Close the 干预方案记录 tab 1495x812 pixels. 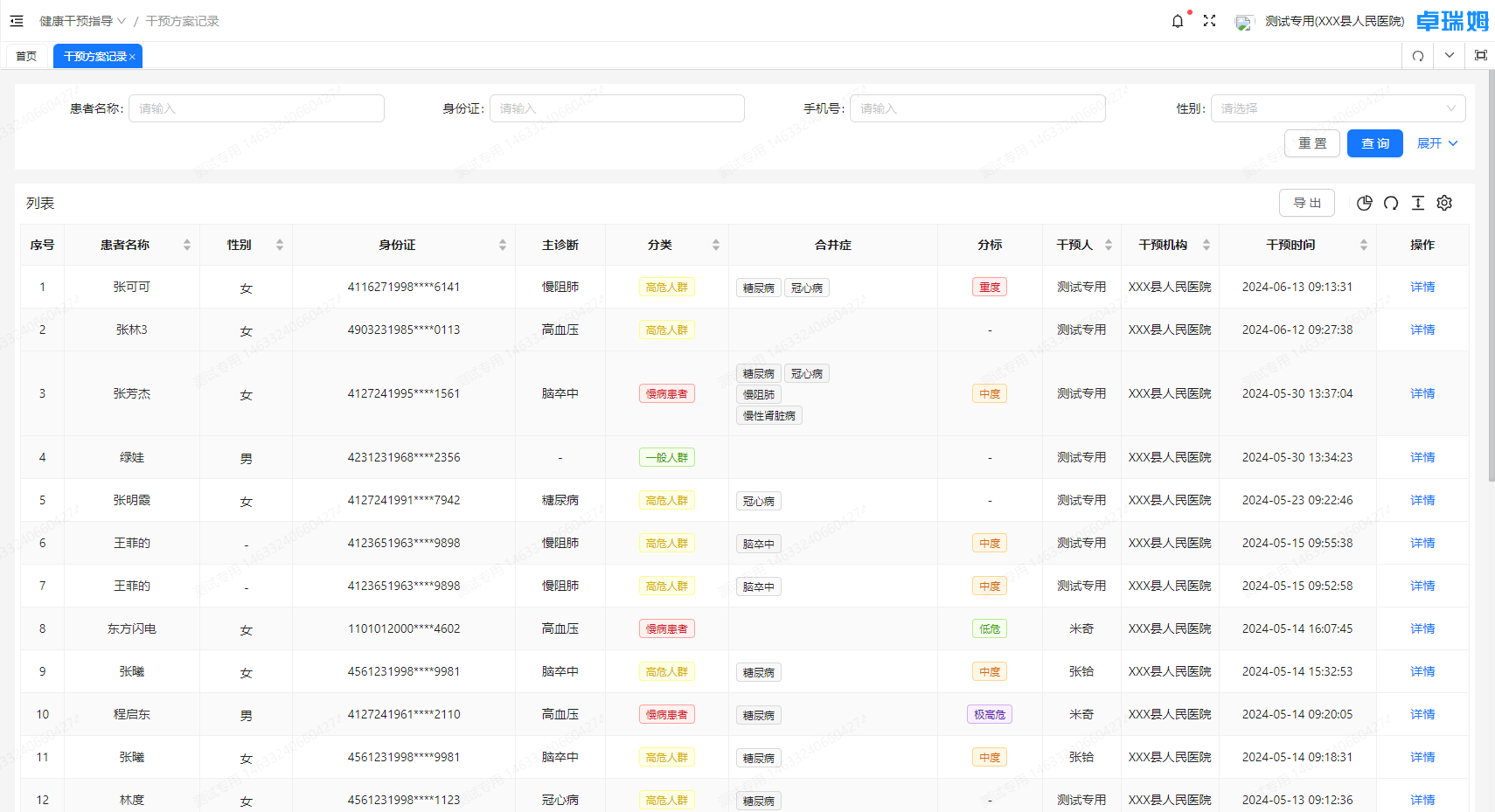(132, 57)
